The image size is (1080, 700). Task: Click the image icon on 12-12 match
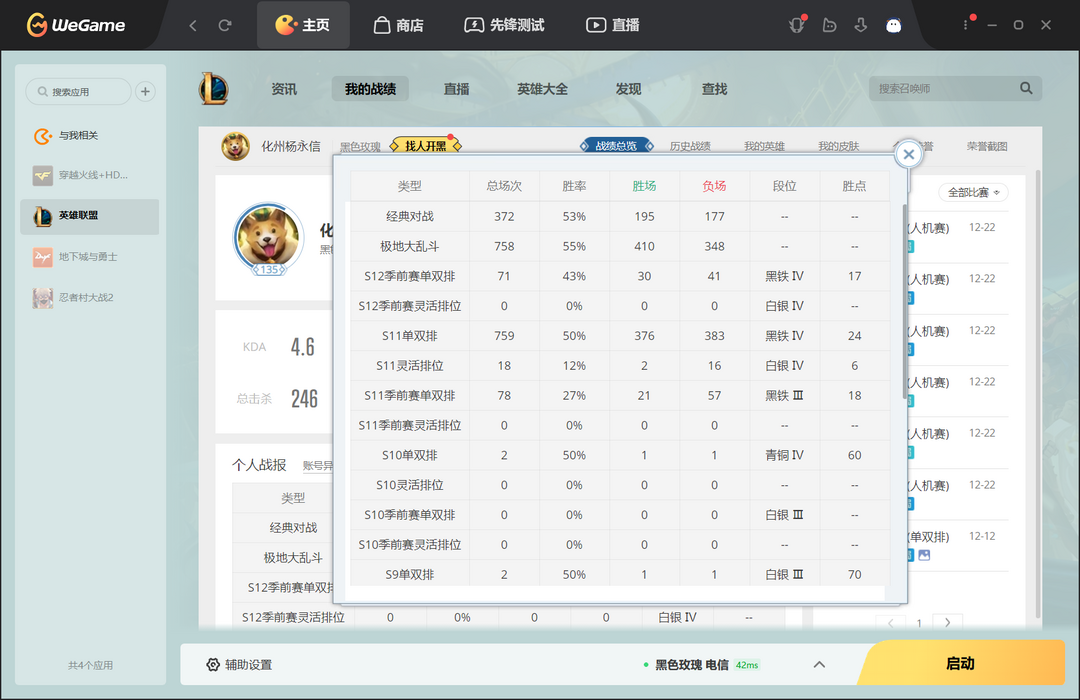coord(924,555)
